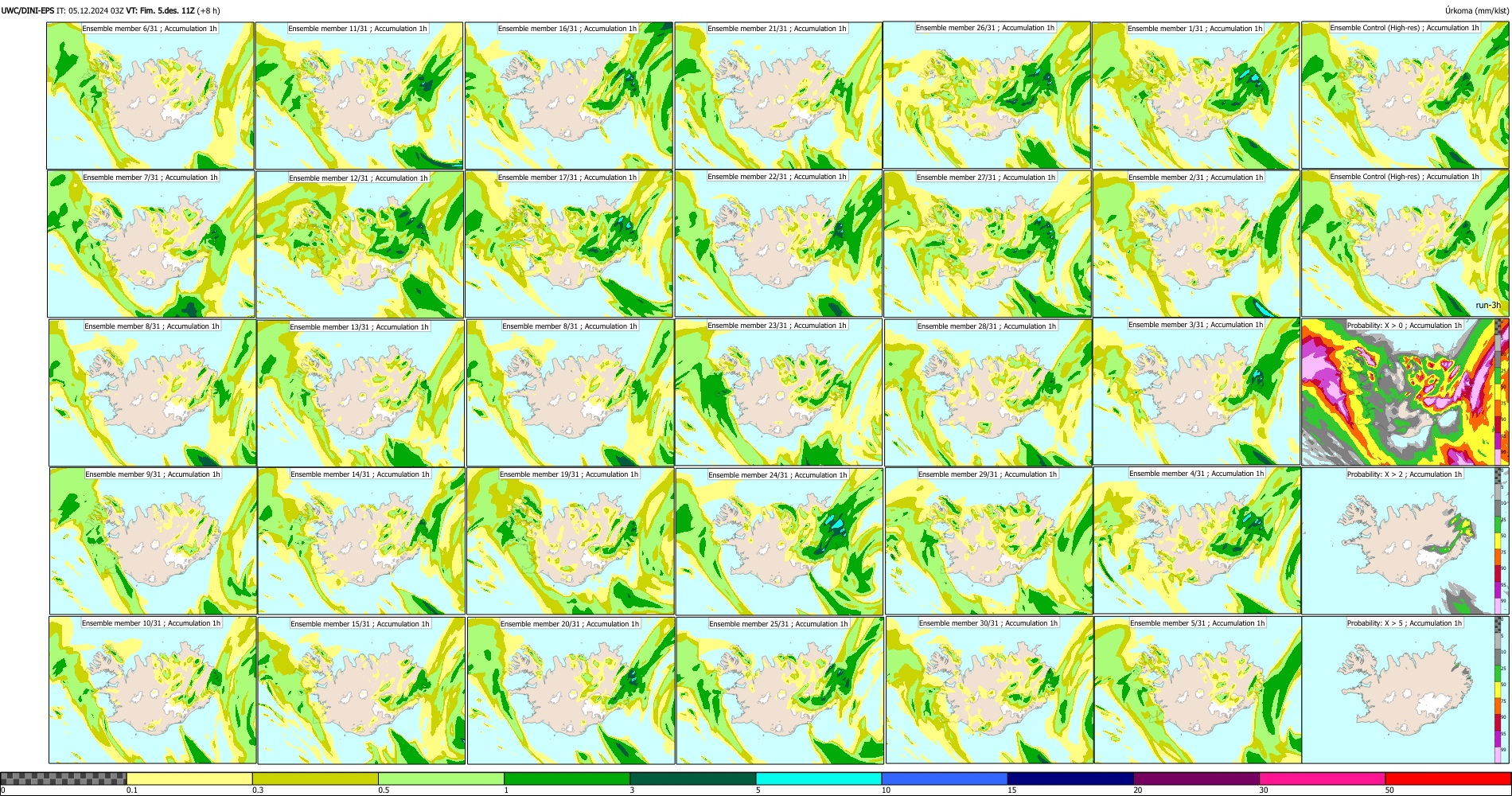The height and width of the screenshot is (796, 1512).
Task: Select the Ensemble member 16/31 map panel
Action: [569, 96]
